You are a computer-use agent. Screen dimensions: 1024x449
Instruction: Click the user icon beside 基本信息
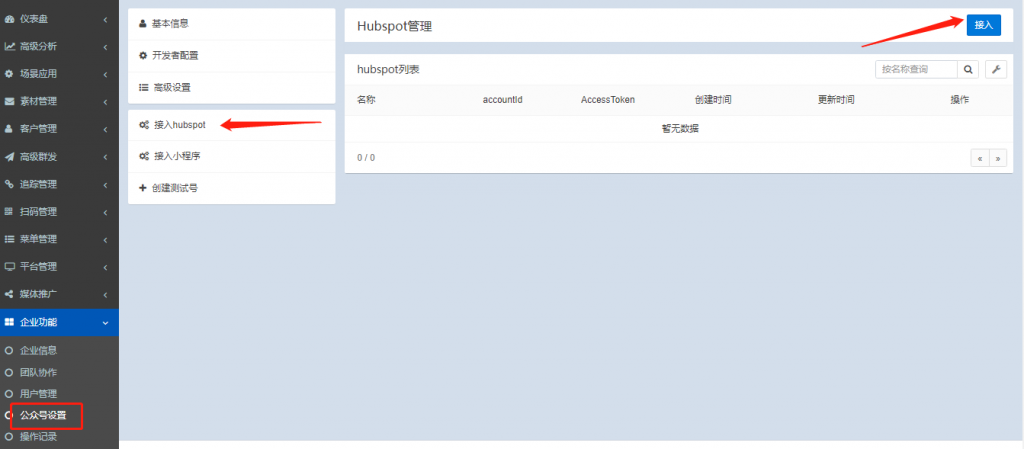point(143,23)
